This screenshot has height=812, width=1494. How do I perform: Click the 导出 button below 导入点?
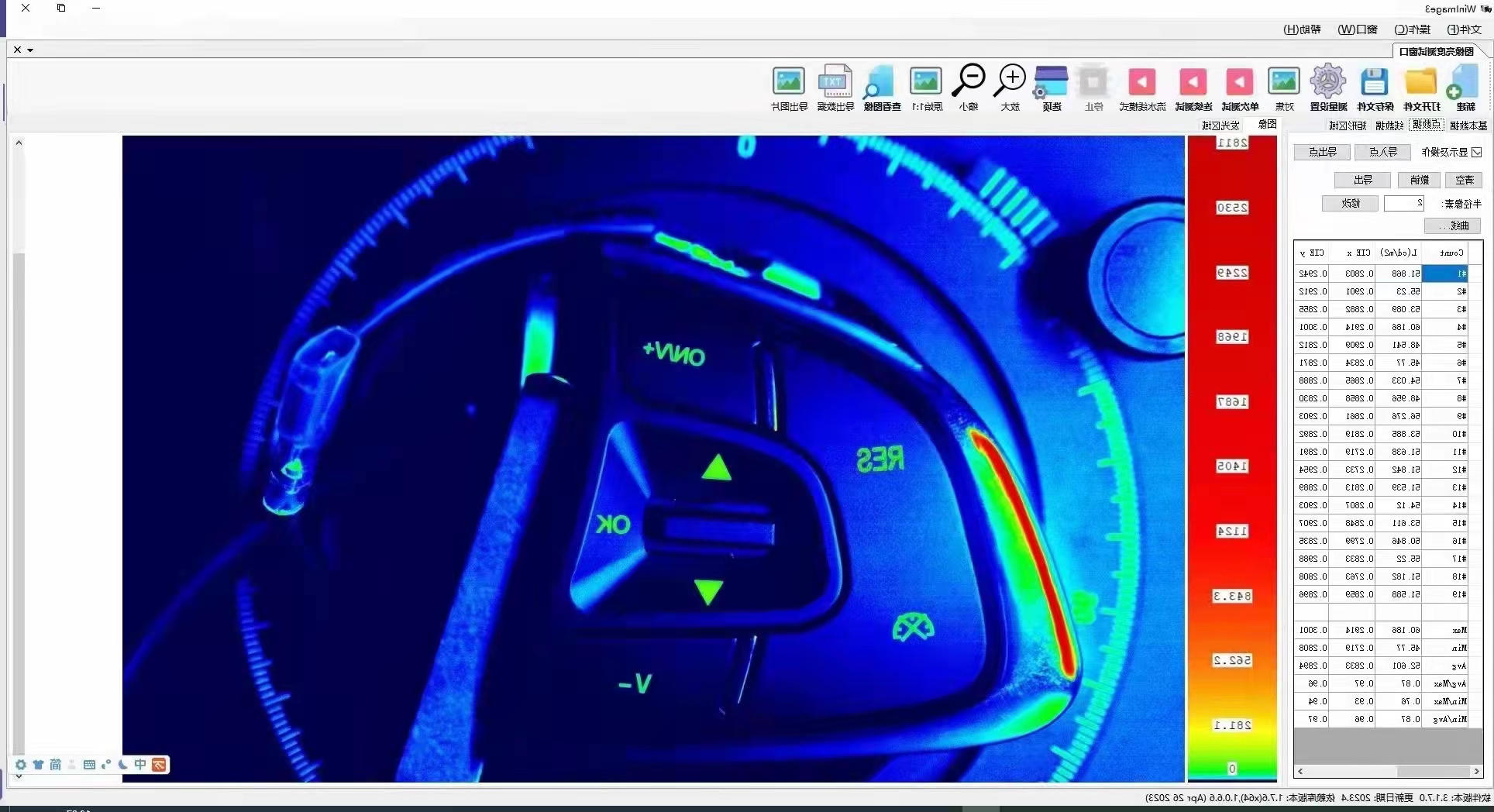pyautogui.click(x=1362, y=180)
